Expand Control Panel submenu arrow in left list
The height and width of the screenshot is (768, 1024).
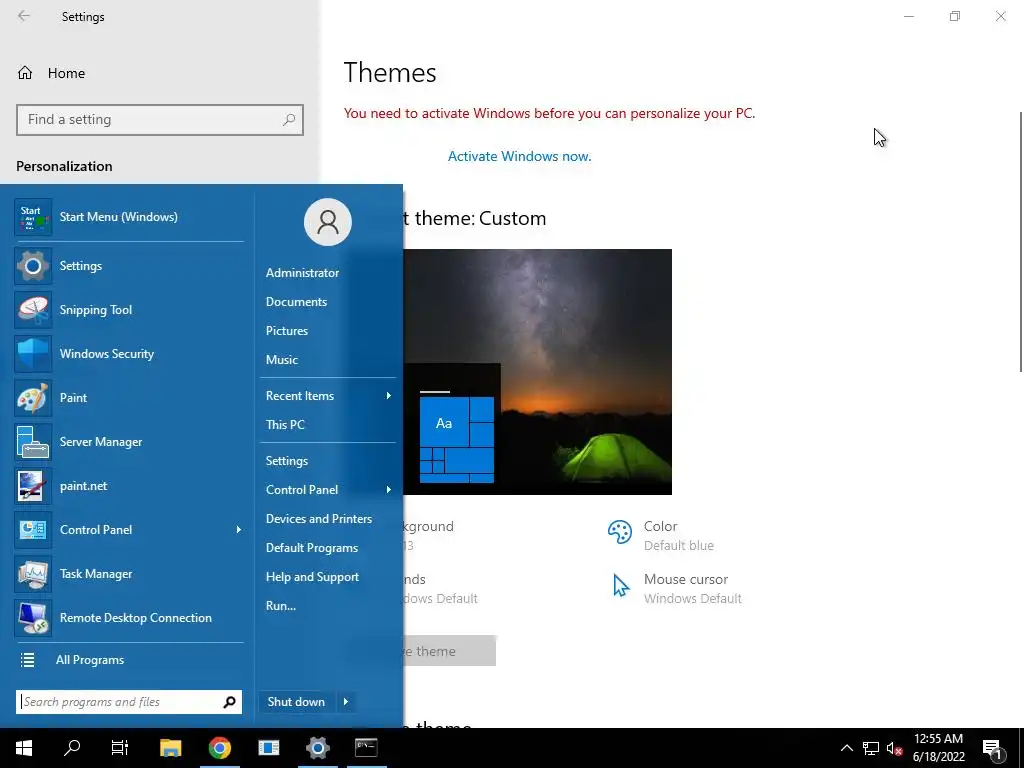[x=238, y=530]
